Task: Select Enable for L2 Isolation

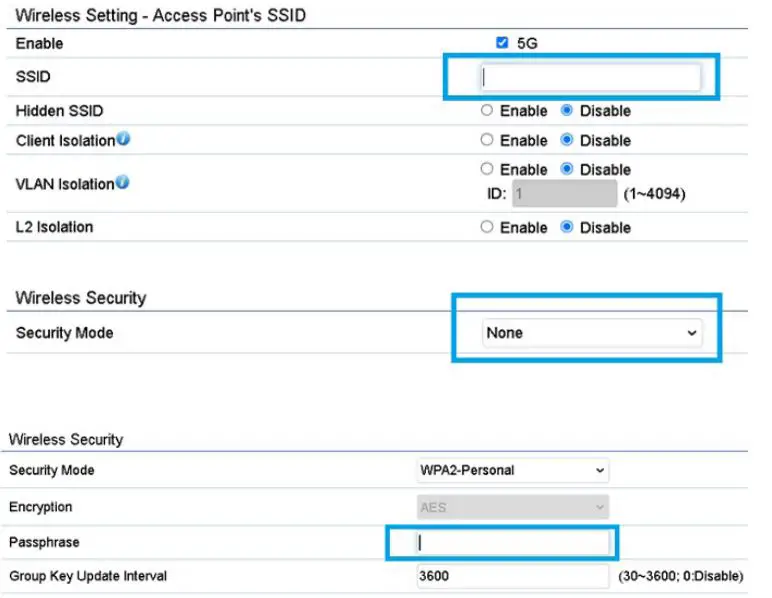Action: tap(486, 227)
